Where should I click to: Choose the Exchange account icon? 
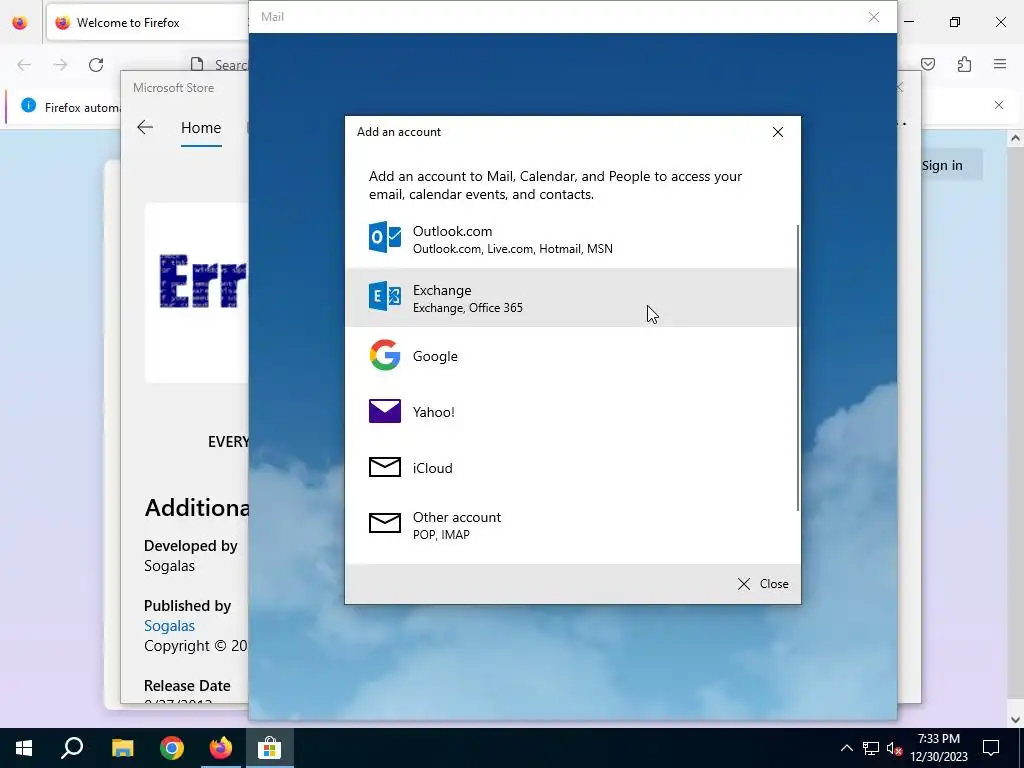point(385,296)
